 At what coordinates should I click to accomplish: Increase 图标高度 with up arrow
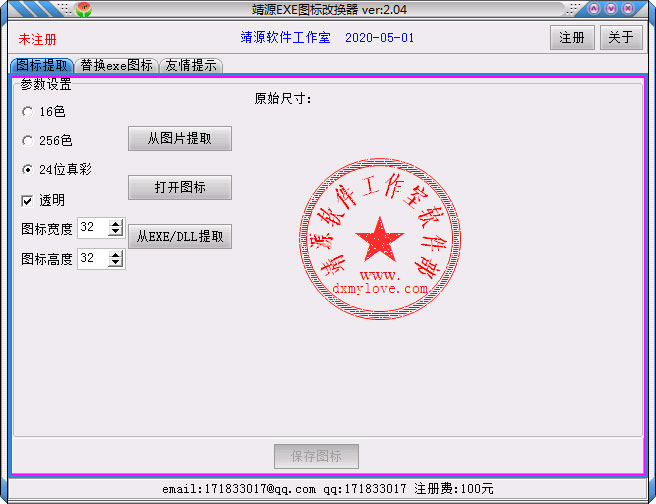115,255
